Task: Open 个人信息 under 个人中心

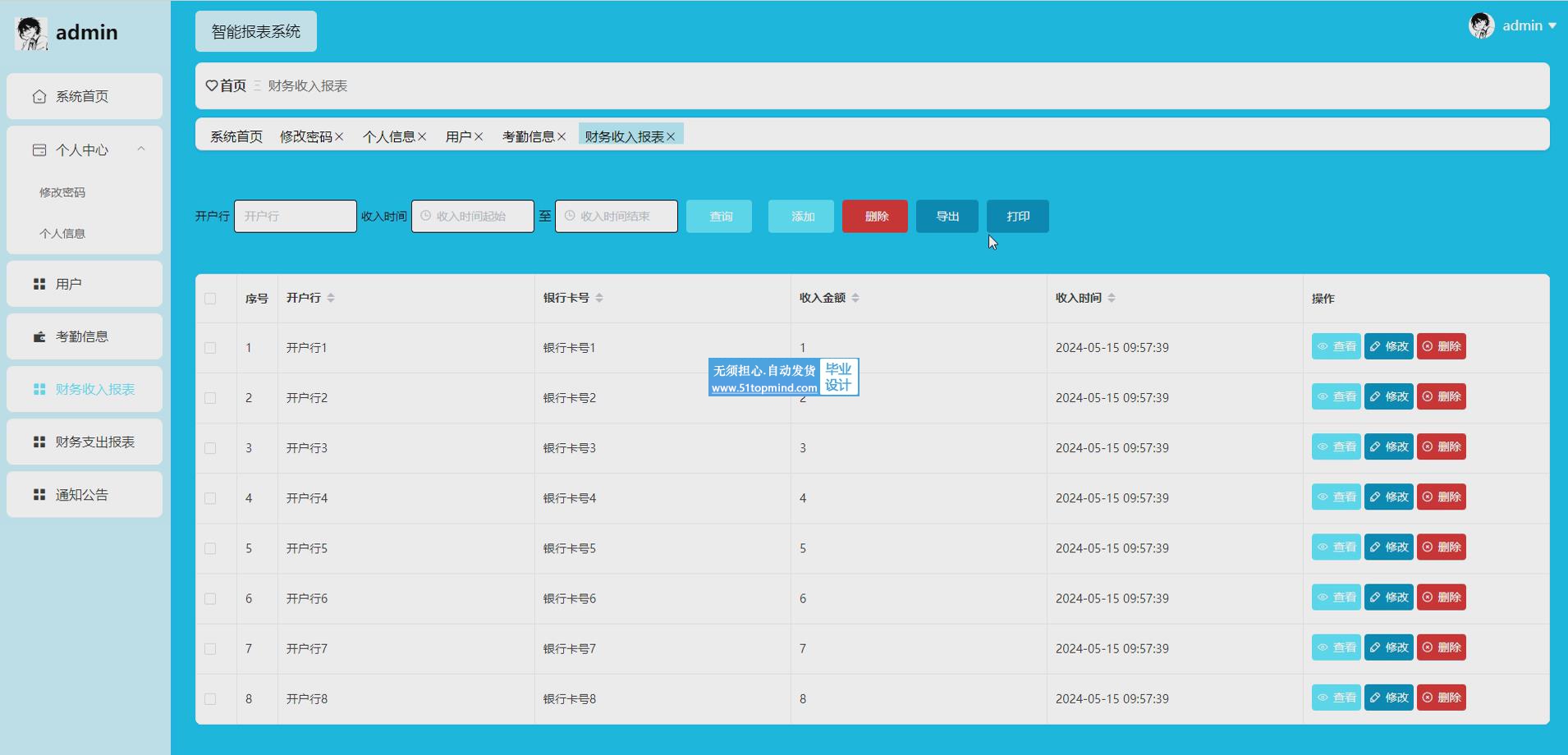Action: click(x=62, y=233)
